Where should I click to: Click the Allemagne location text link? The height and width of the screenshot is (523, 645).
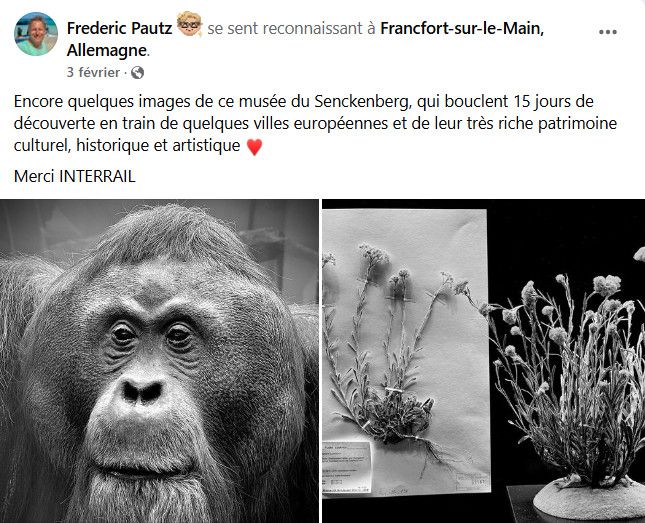[107, 50]
